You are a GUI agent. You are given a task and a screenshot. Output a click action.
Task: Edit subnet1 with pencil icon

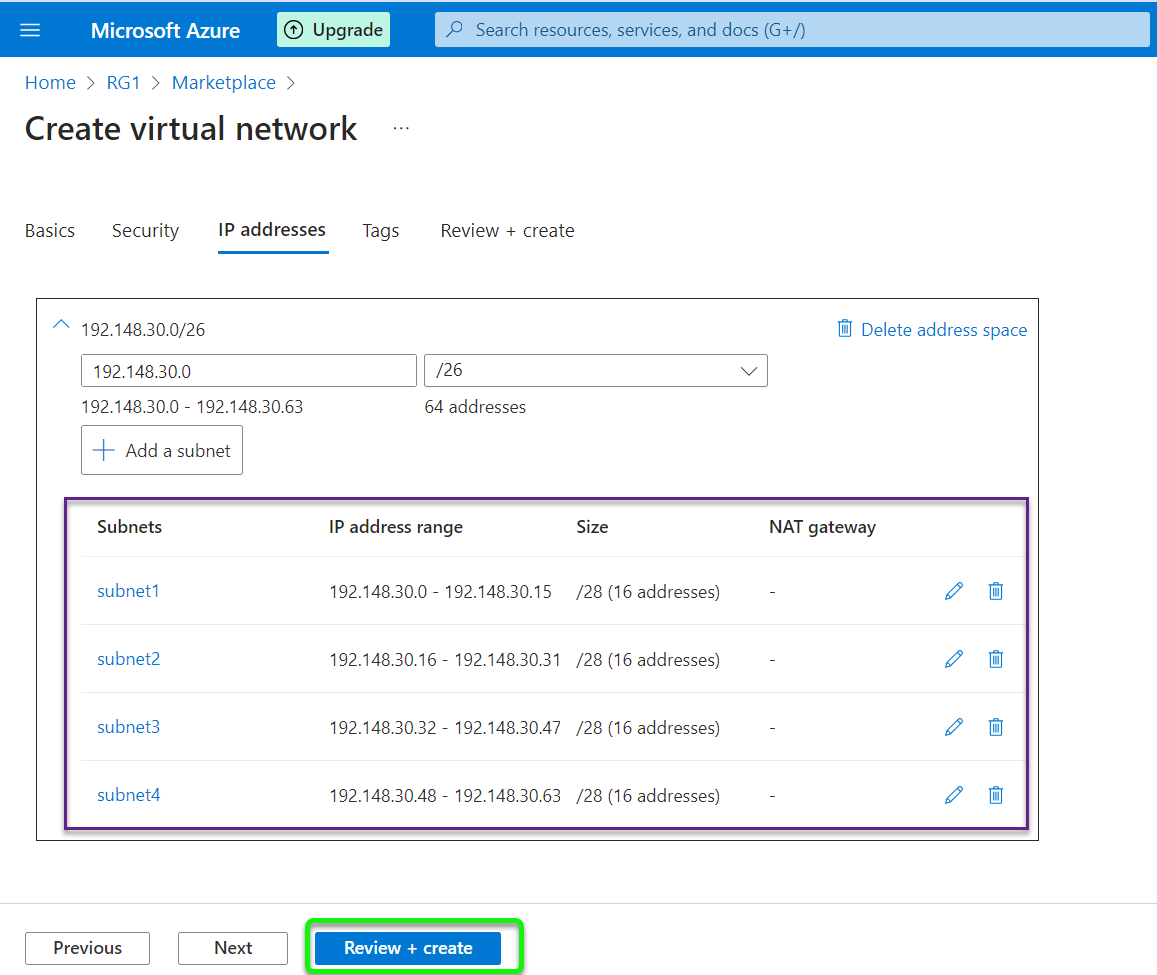[x=954, y=591]
